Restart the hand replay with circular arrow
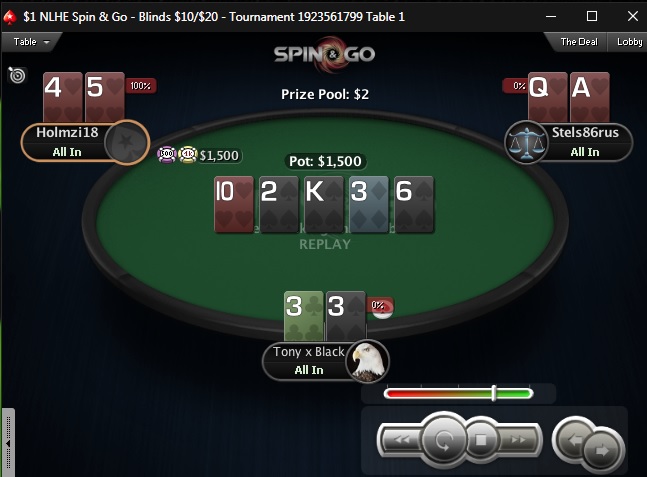Viewport: 647px width, 477px height. (444, 440)
